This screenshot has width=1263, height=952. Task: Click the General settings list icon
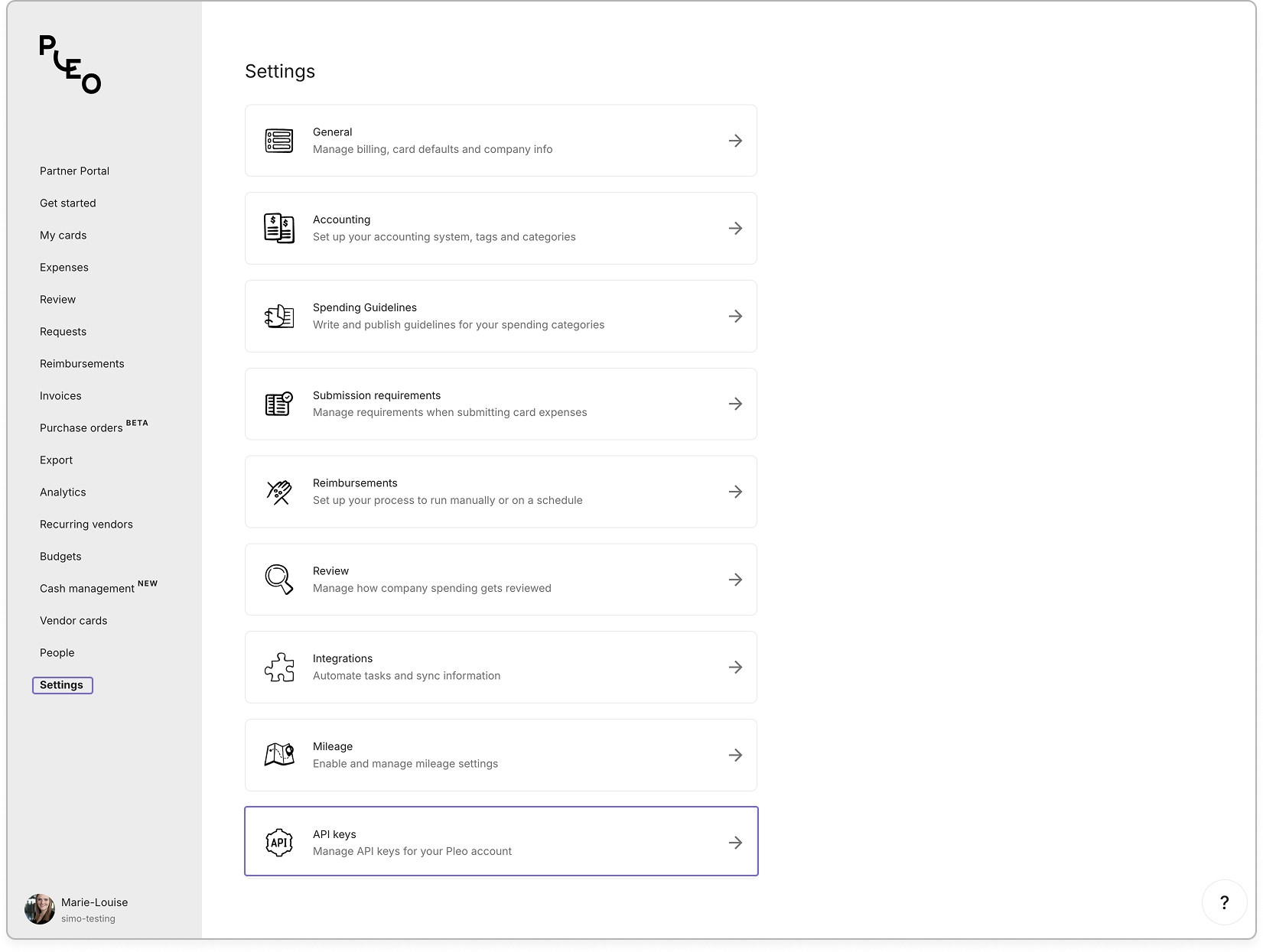click(279, 140)
